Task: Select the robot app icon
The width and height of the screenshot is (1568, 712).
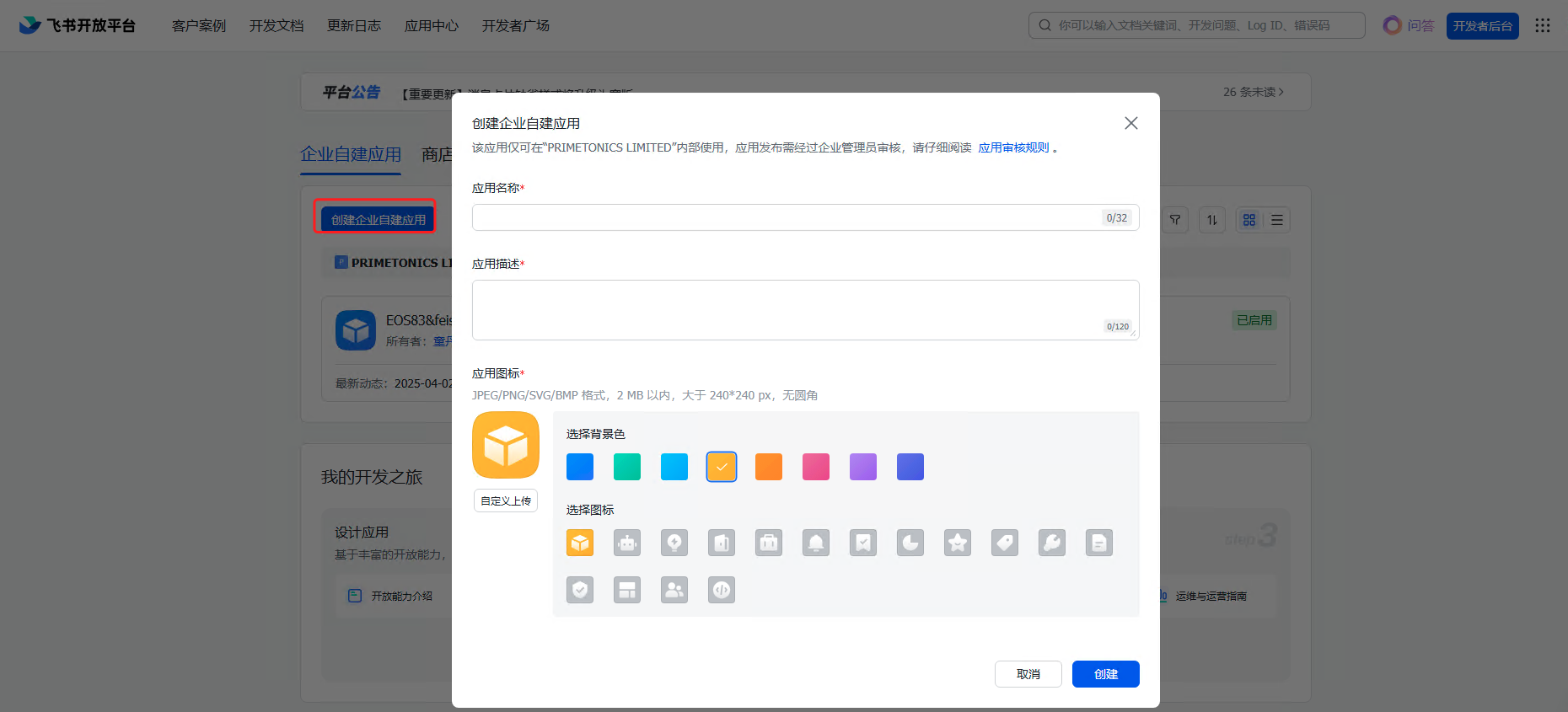Action: 627,543
